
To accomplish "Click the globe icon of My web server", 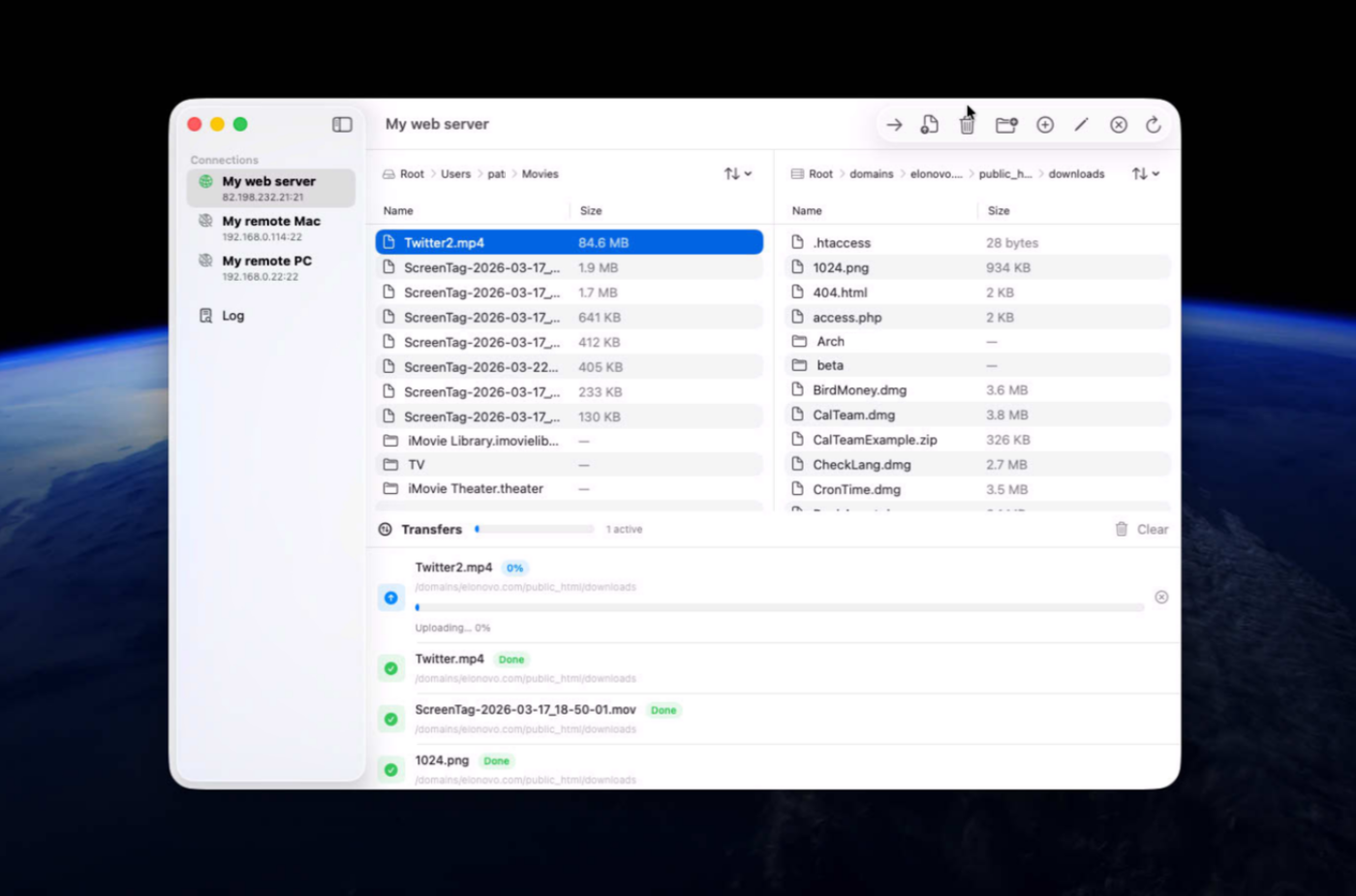I will (x=205, y=182).
